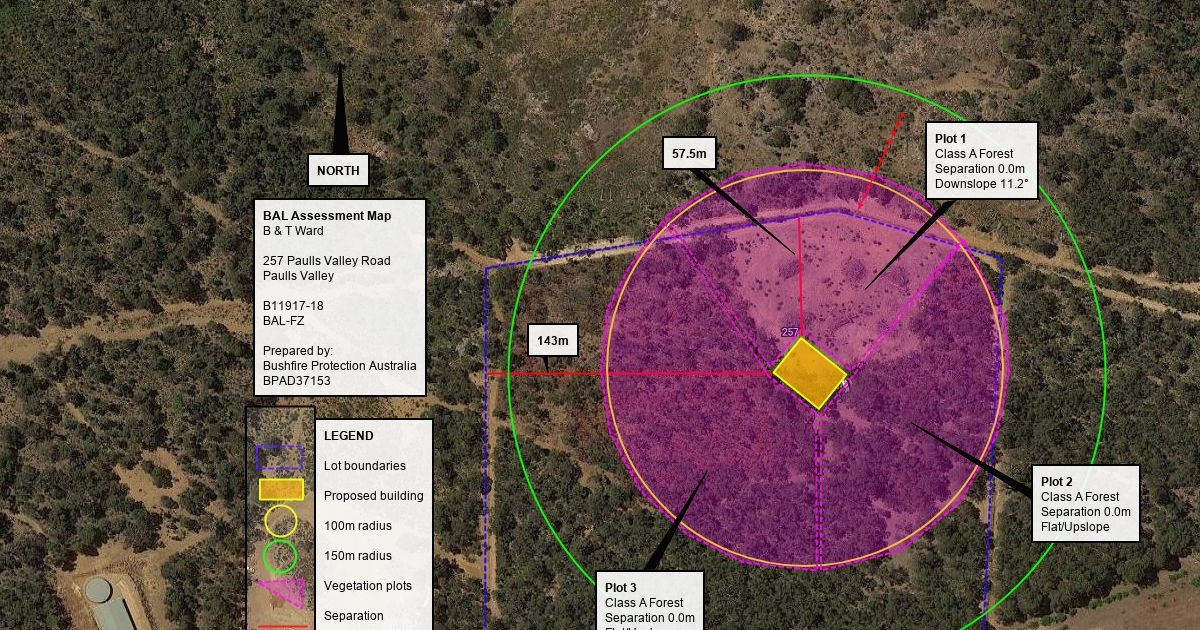Open the Plot 2 callout box
1200x630 pixels.
coord(1085,504)
